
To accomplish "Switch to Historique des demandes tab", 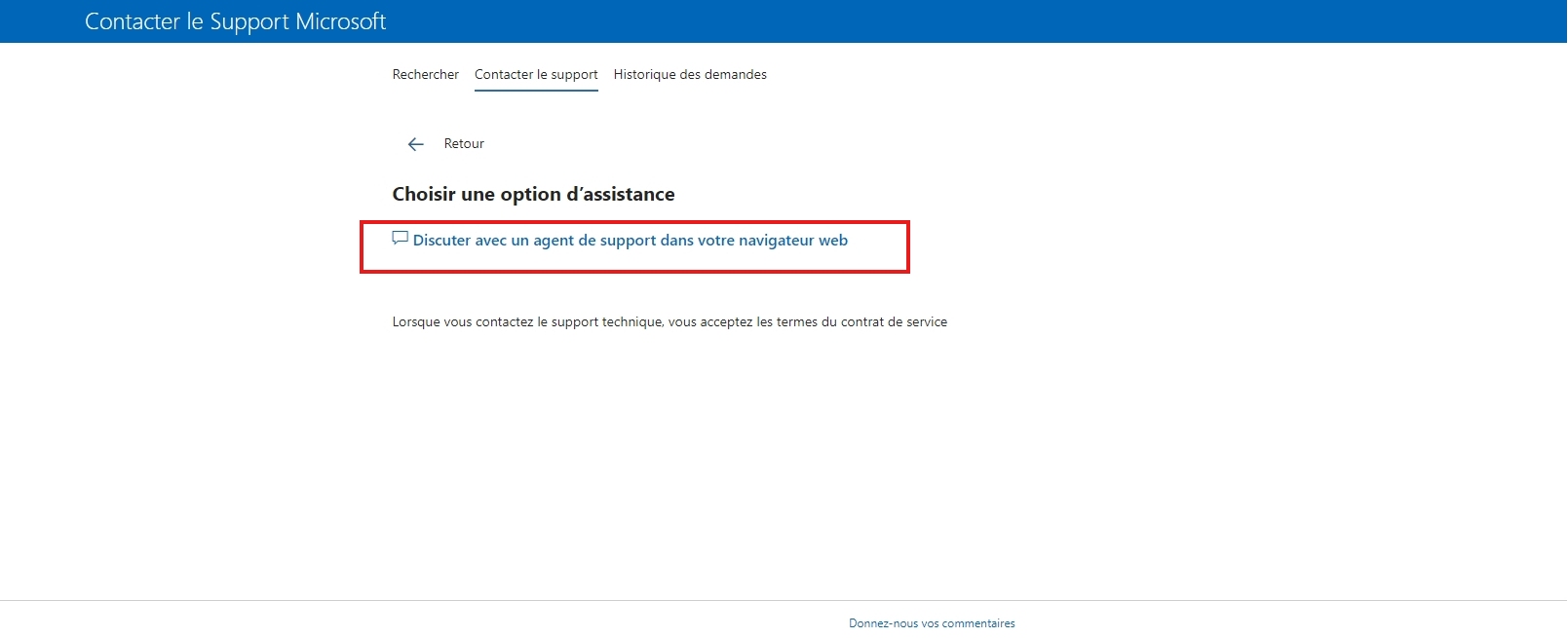I will pos(690,74).
